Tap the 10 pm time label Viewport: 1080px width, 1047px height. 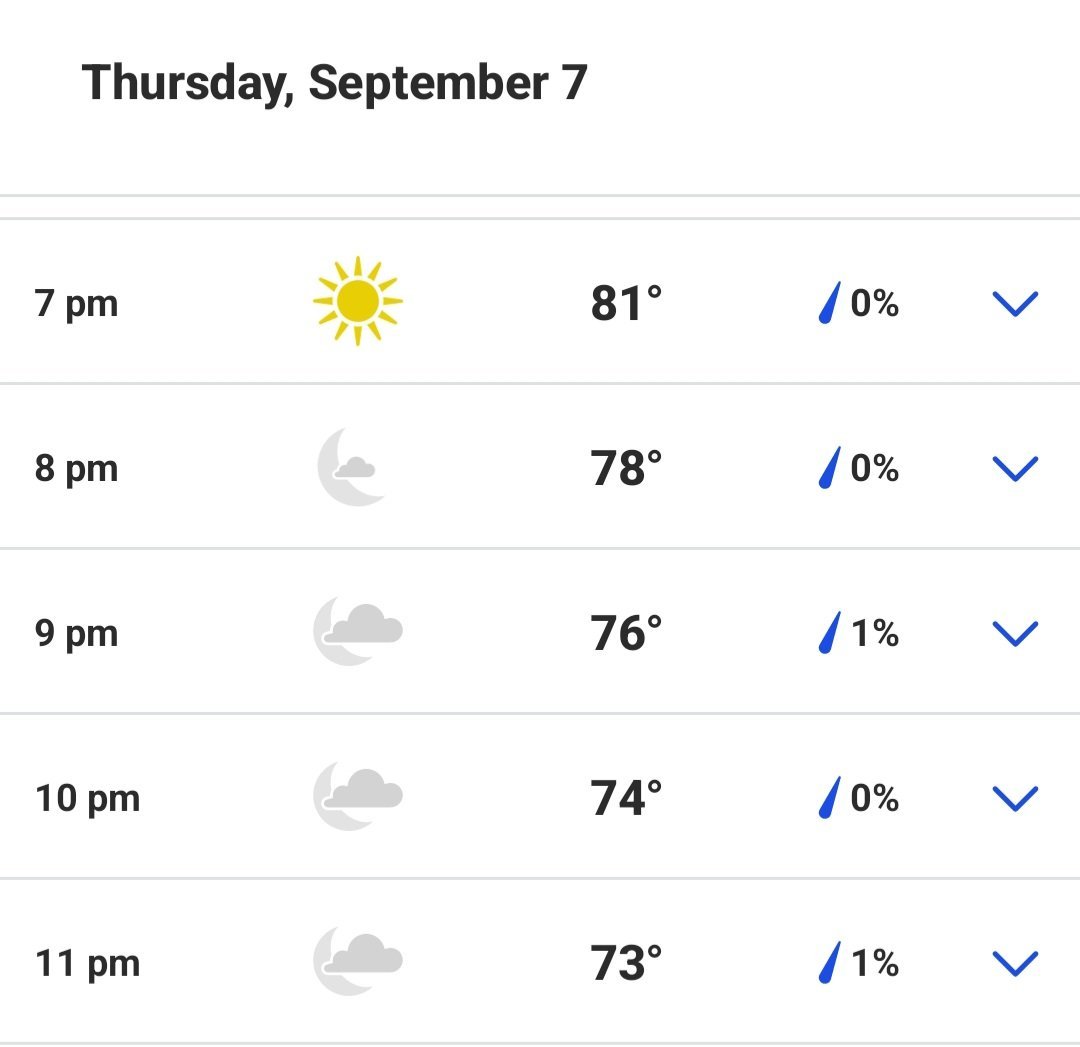point(88,798)
